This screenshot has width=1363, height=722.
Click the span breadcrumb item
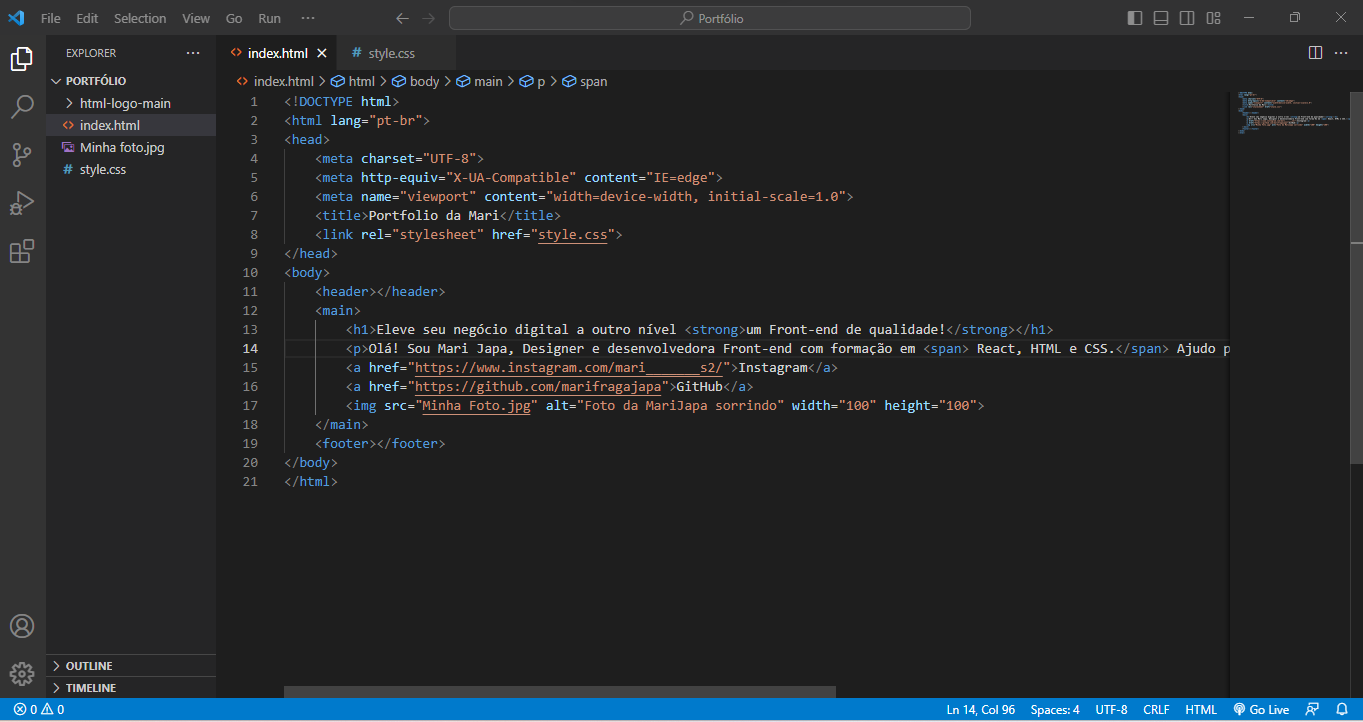585,81
